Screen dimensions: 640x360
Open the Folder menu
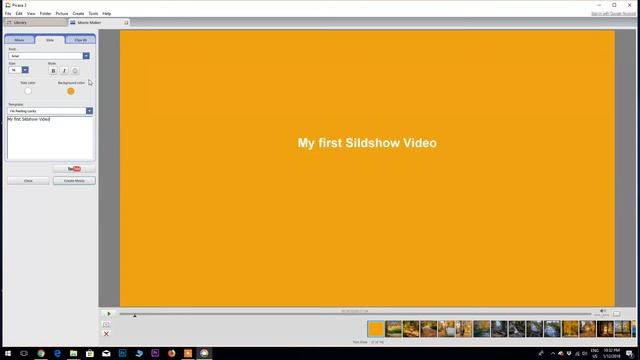coord(45,13)
